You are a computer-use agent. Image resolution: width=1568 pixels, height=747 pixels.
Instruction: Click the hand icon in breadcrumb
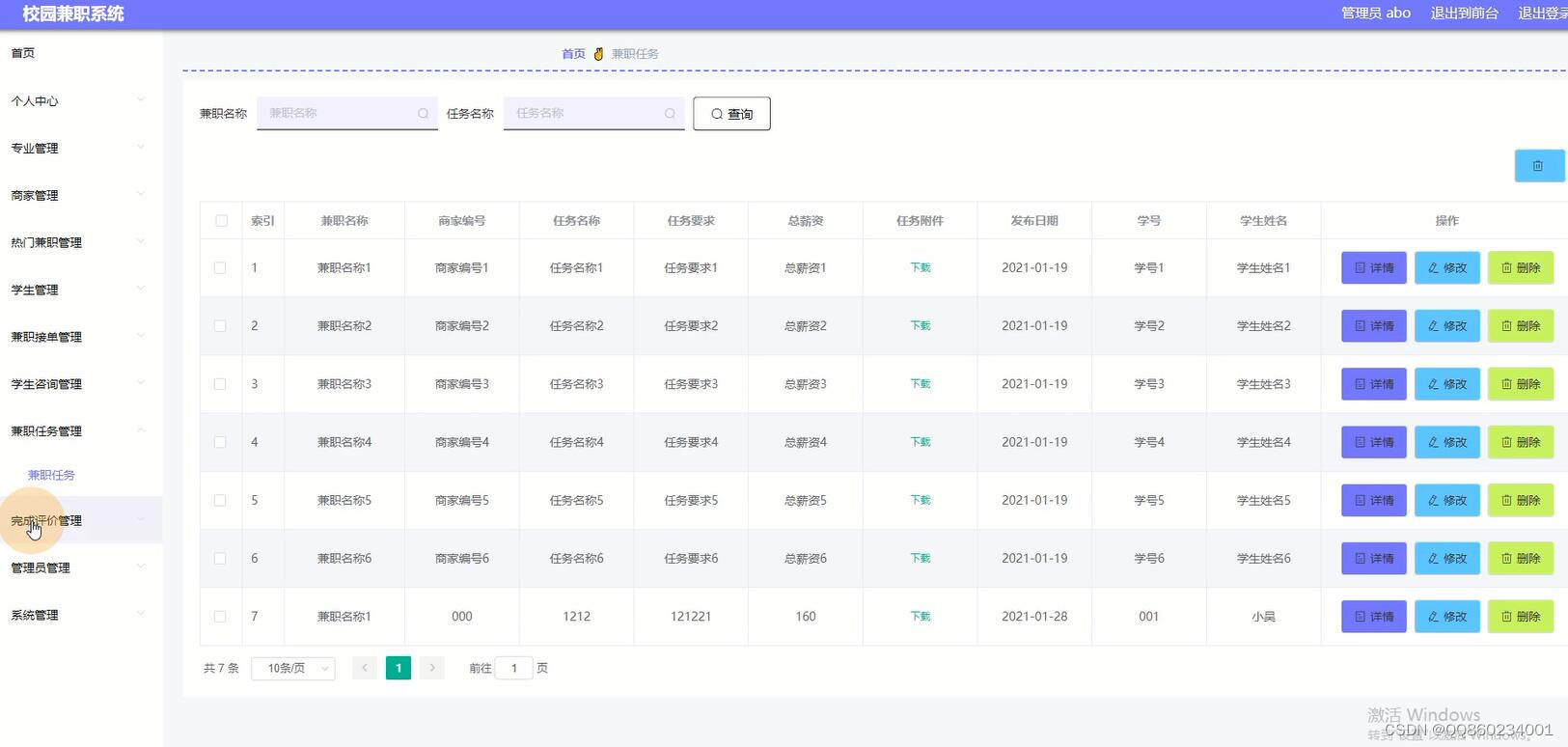pos(598,54)
